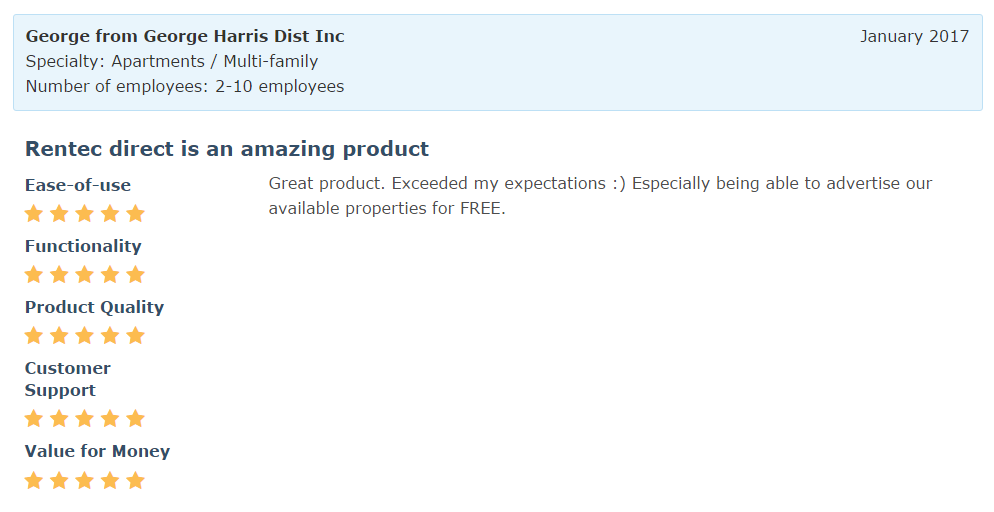Click the first star under Ease-of-use
Image resolution: width=994 pixels, height=512 pixels.
pos(34,213)
